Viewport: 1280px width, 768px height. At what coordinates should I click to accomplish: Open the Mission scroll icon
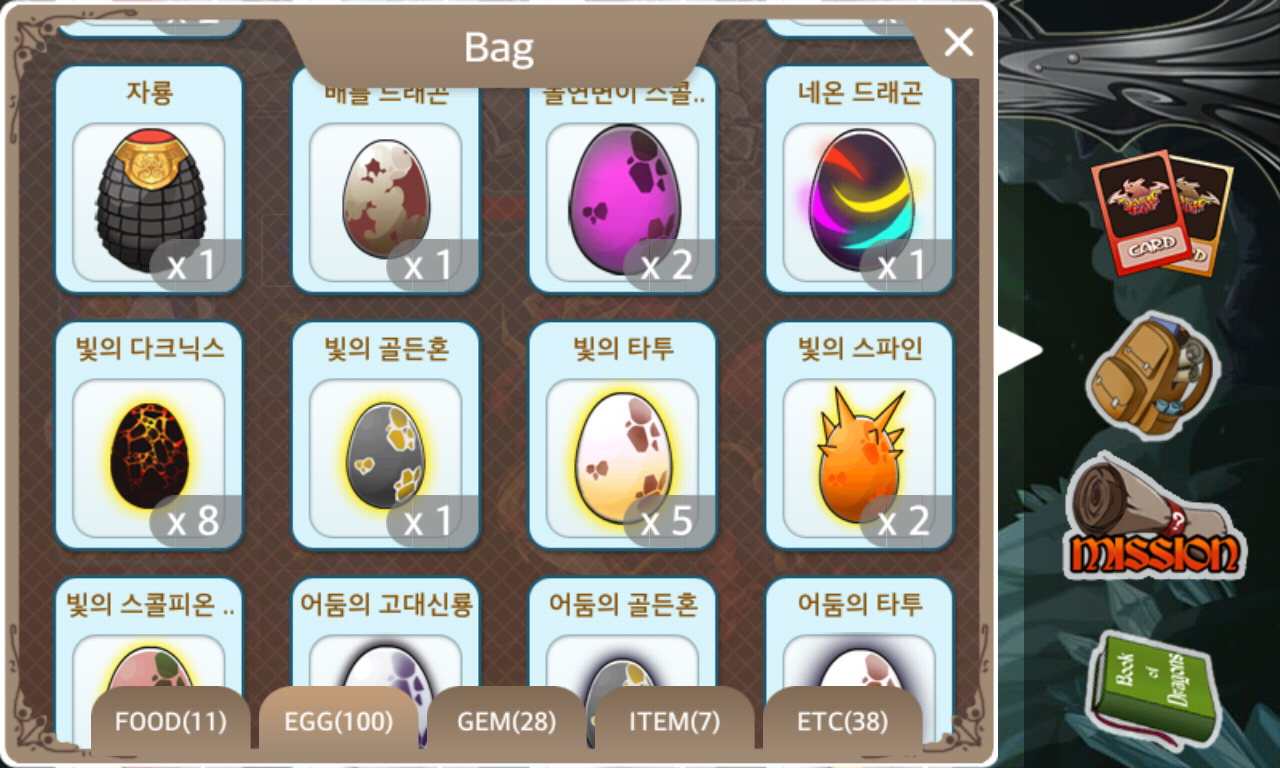pyautogui.click(x=1155, y=516)
